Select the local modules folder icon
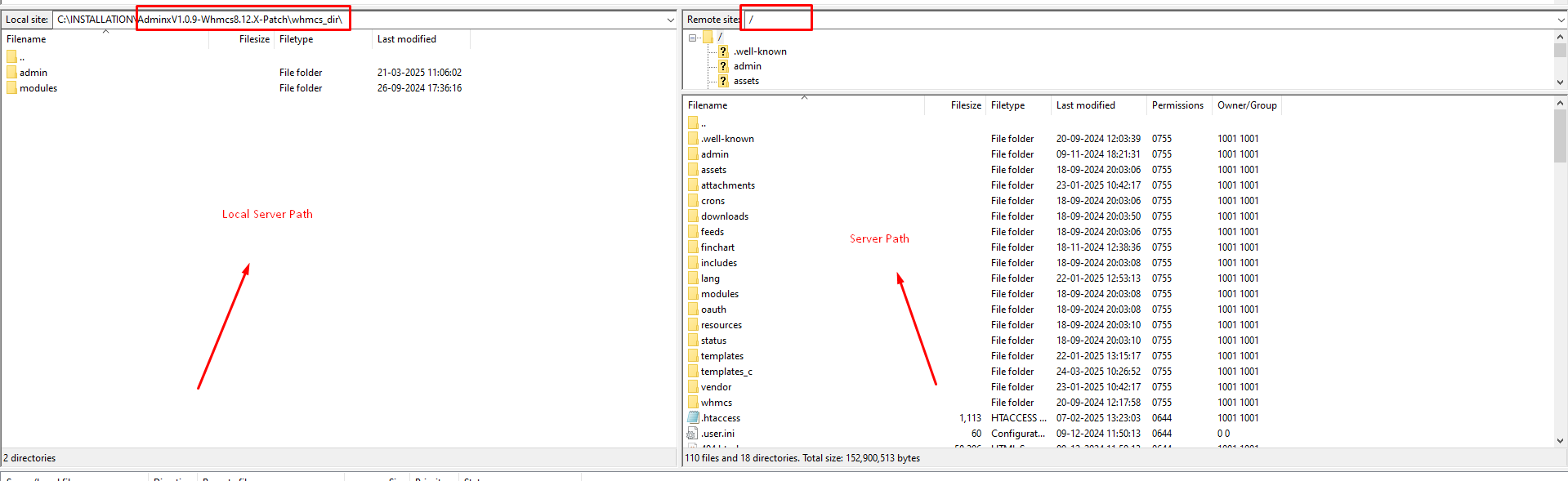 (x=11, y=88)
